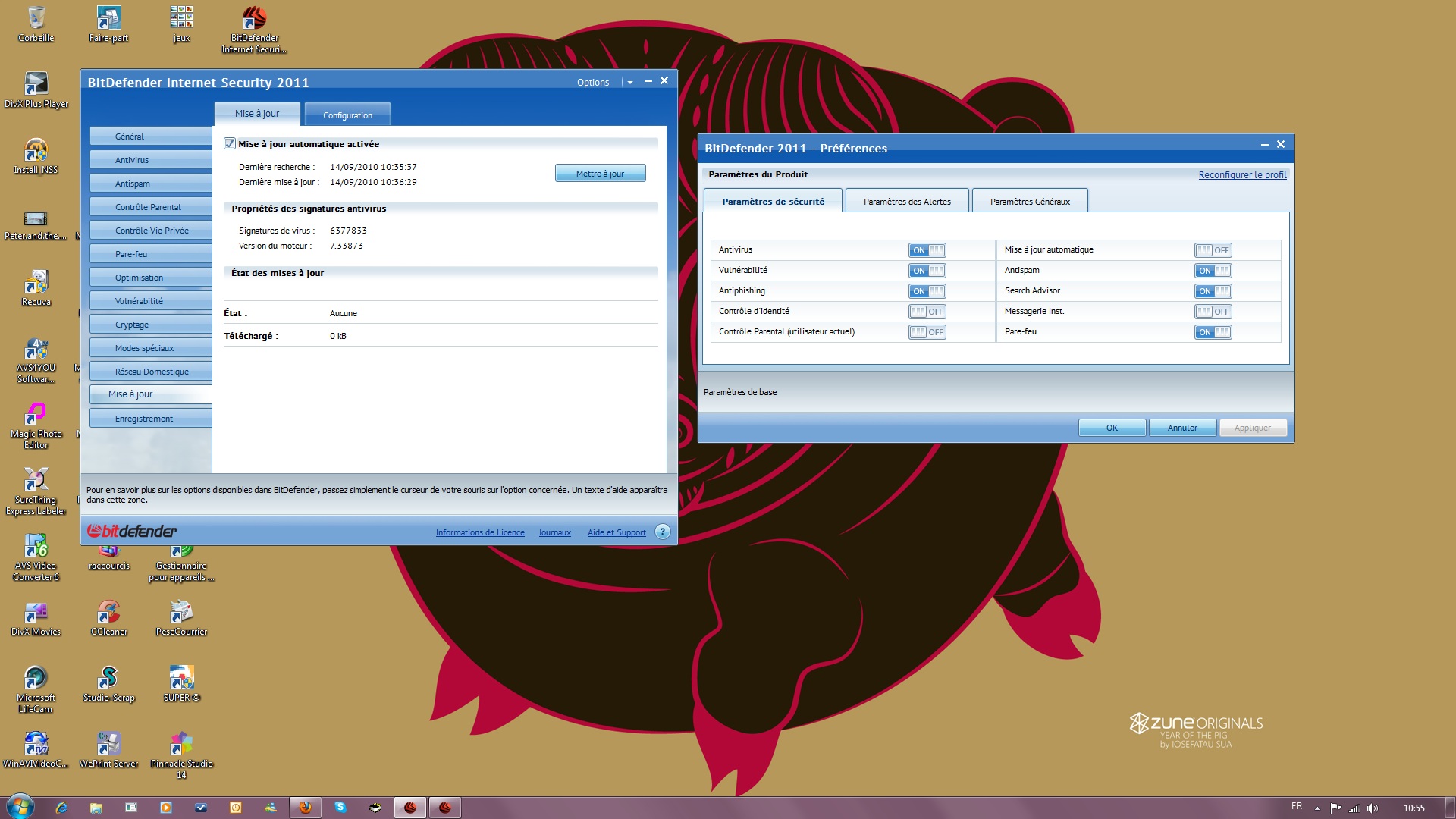Turn on the Messagerie Inst. switch

(1213, 312)
